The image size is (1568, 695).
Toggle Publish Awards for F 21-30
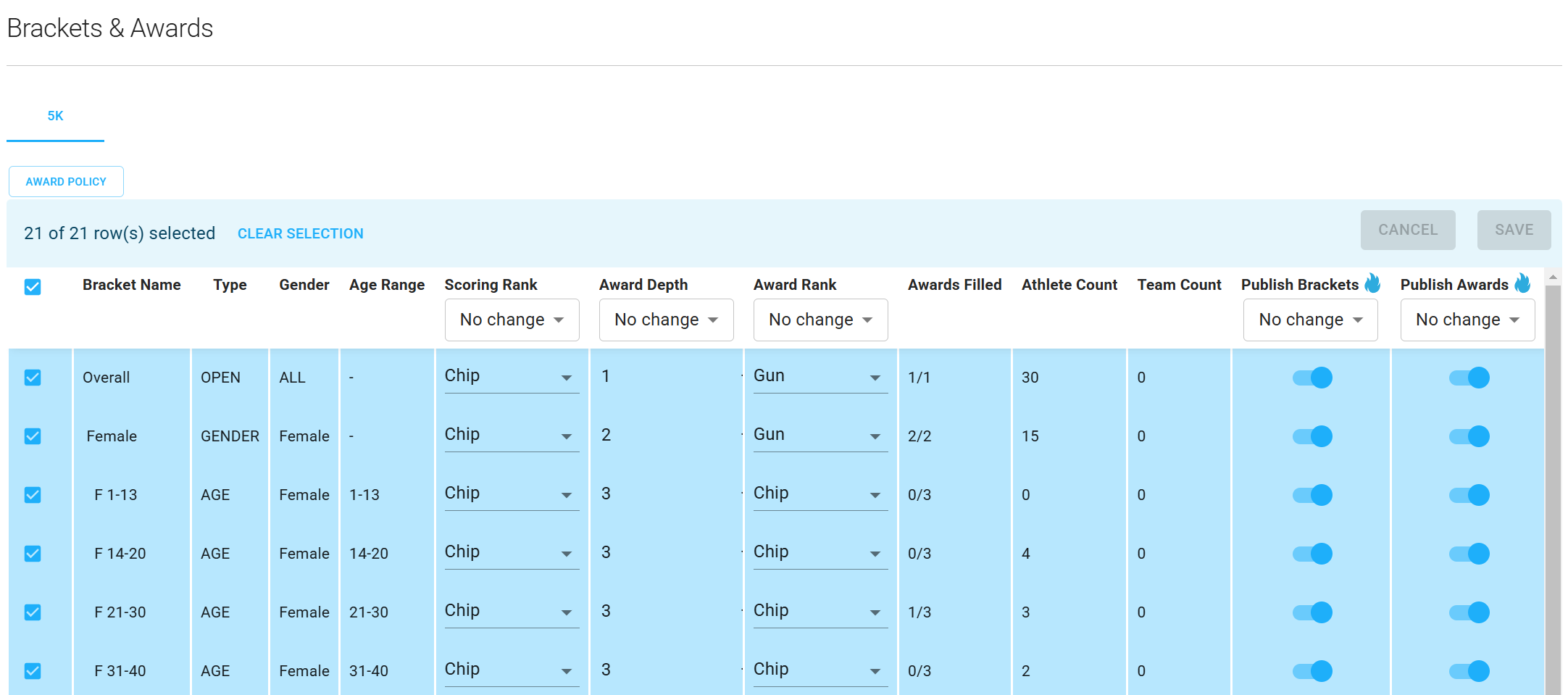[1469, 612]
